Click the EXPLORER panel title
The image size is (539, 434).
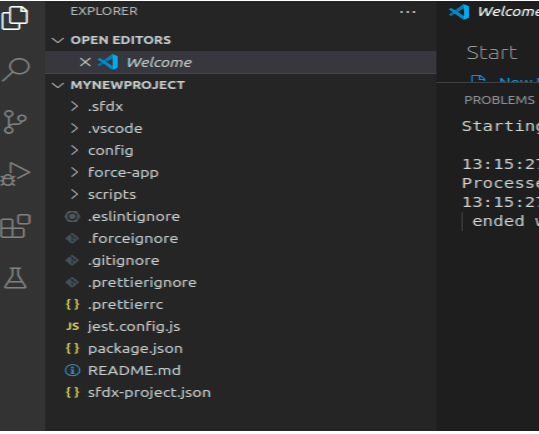coord(104,11)
